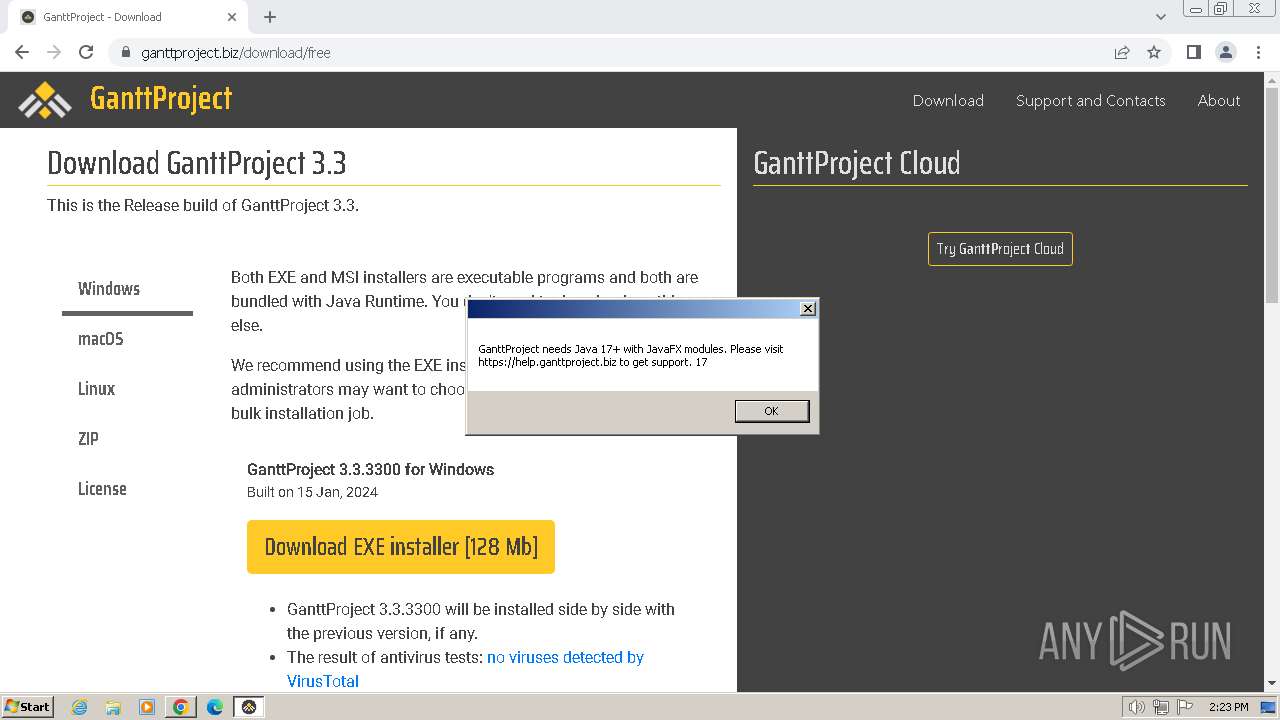Toggle the browser side panel
This screenshot has height=720, width=1280.
click(1193, 52)
